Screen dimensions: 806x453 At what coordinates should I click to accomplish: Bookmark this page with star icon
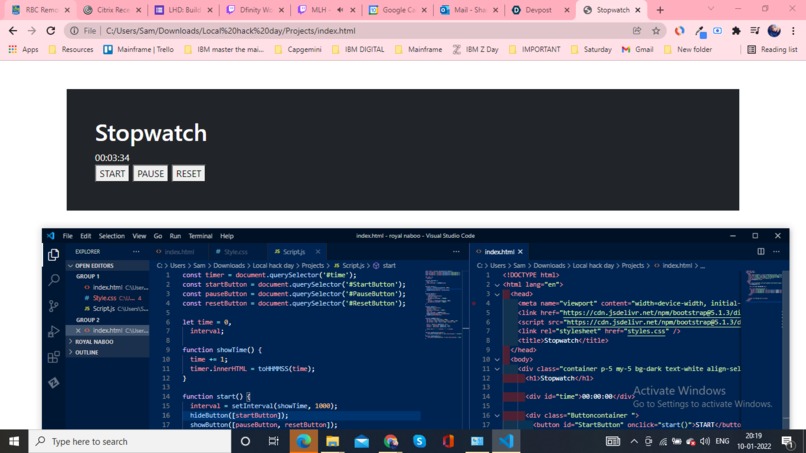[x=656, y=31]
